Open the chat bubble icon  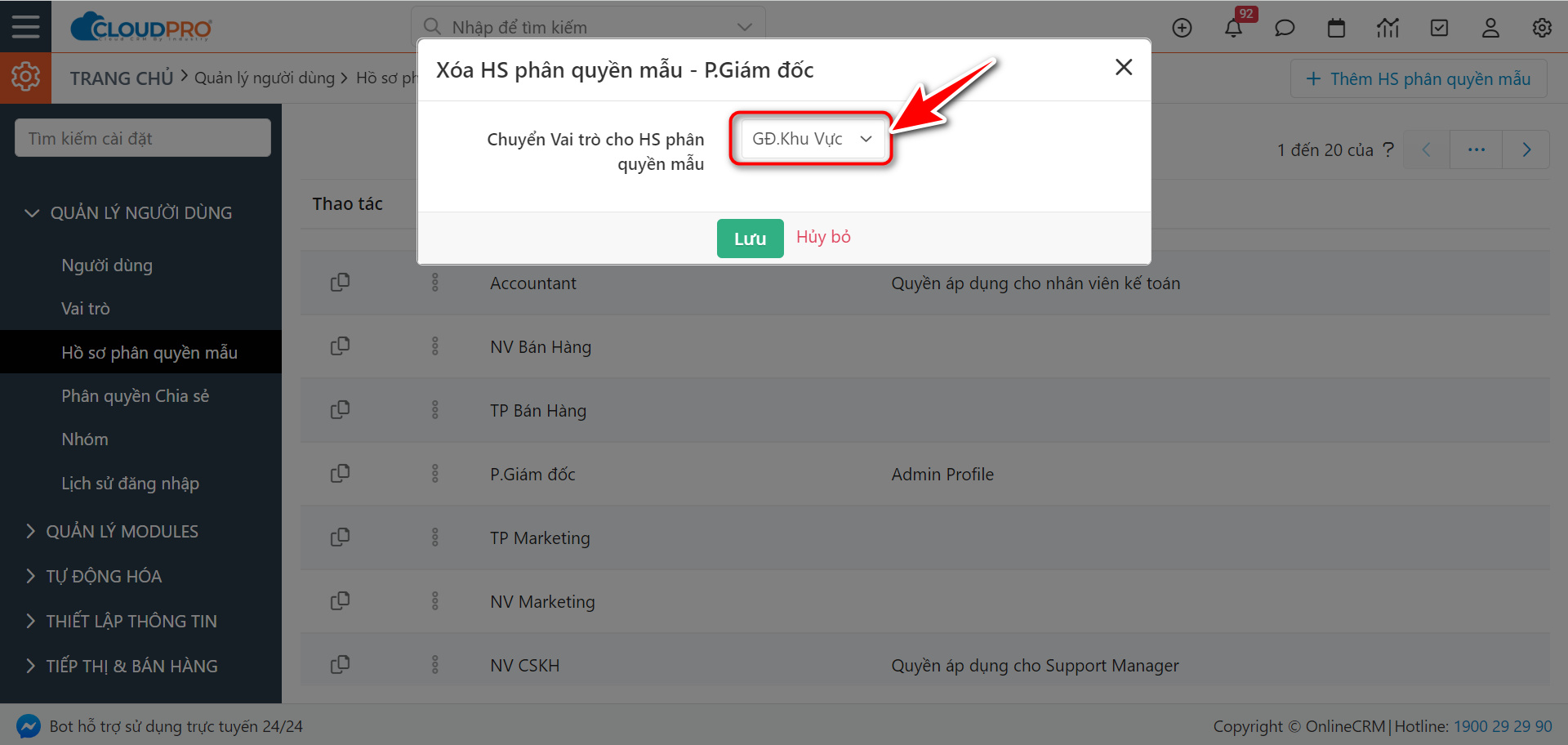(1285, 28)
